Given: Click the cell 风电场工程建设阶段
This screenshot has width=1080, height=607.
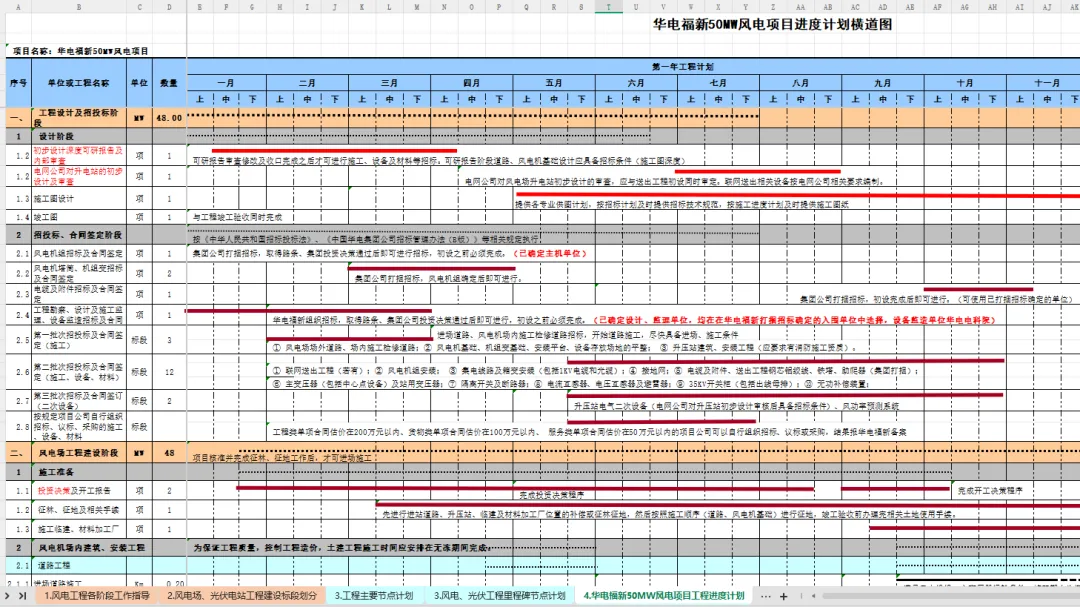Looking at the screenshot, I should click(79, 453).
